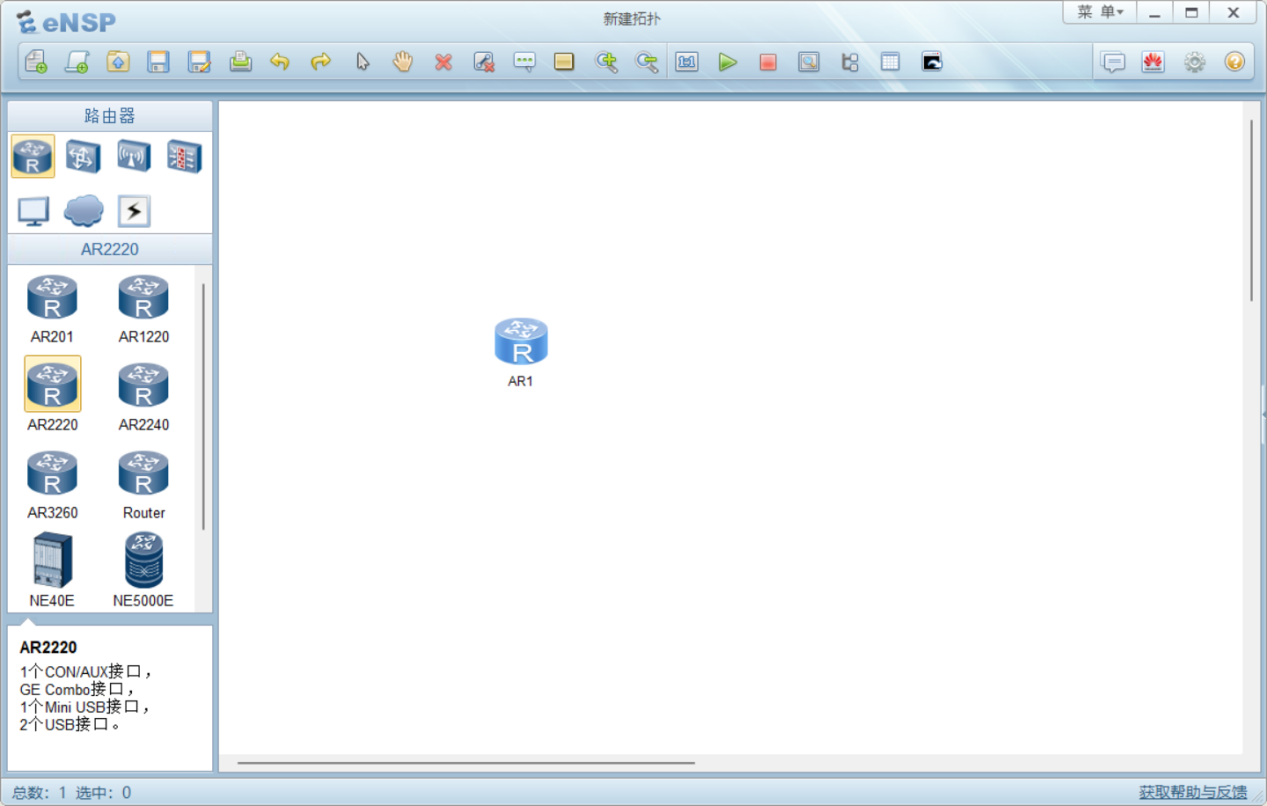Pick the AR1220 router model

click(x=144, y=309)
